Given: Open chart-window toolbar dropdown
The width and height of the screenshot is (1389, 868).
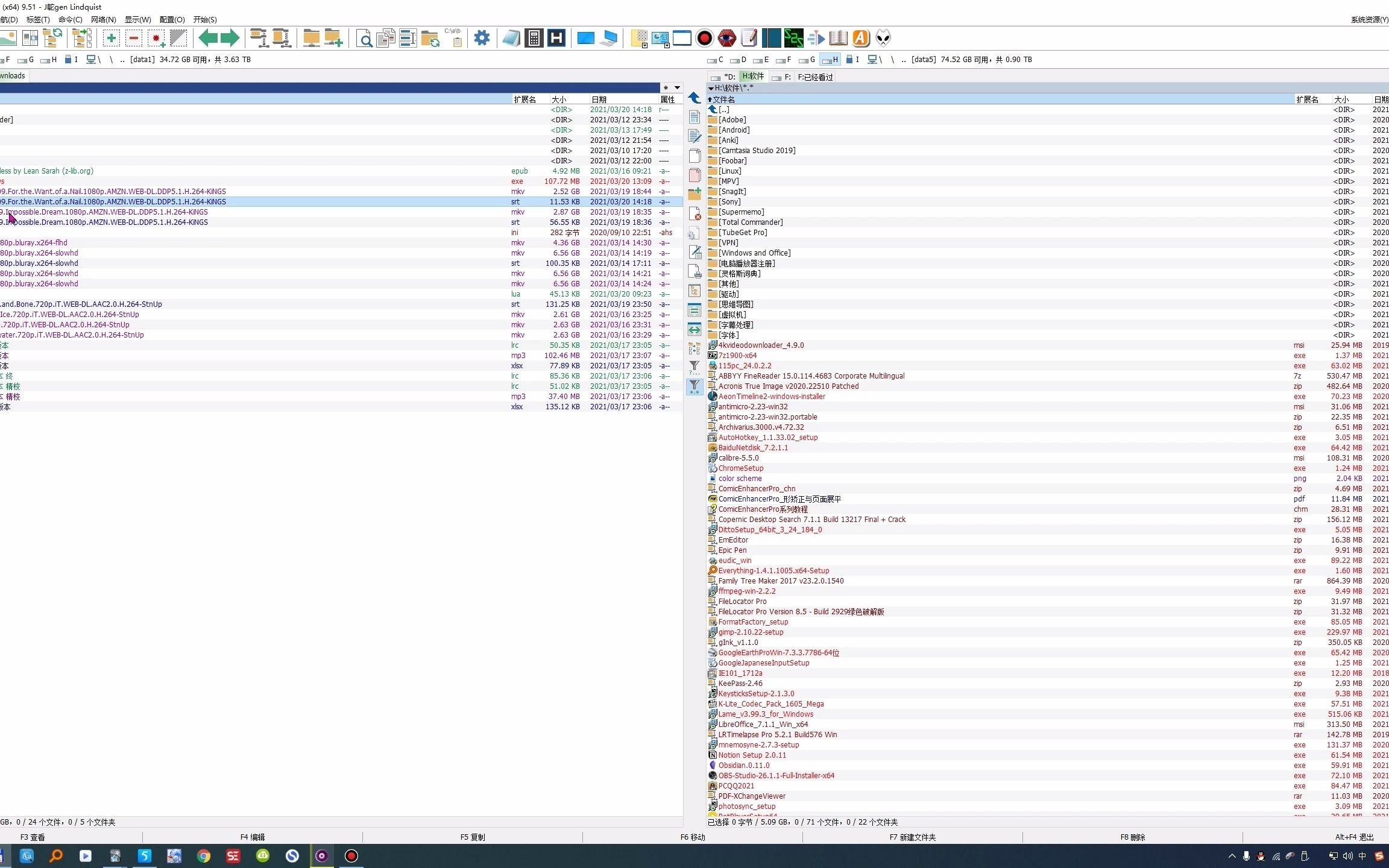Looking at the screenshot, I should click(x=667, y=46).
